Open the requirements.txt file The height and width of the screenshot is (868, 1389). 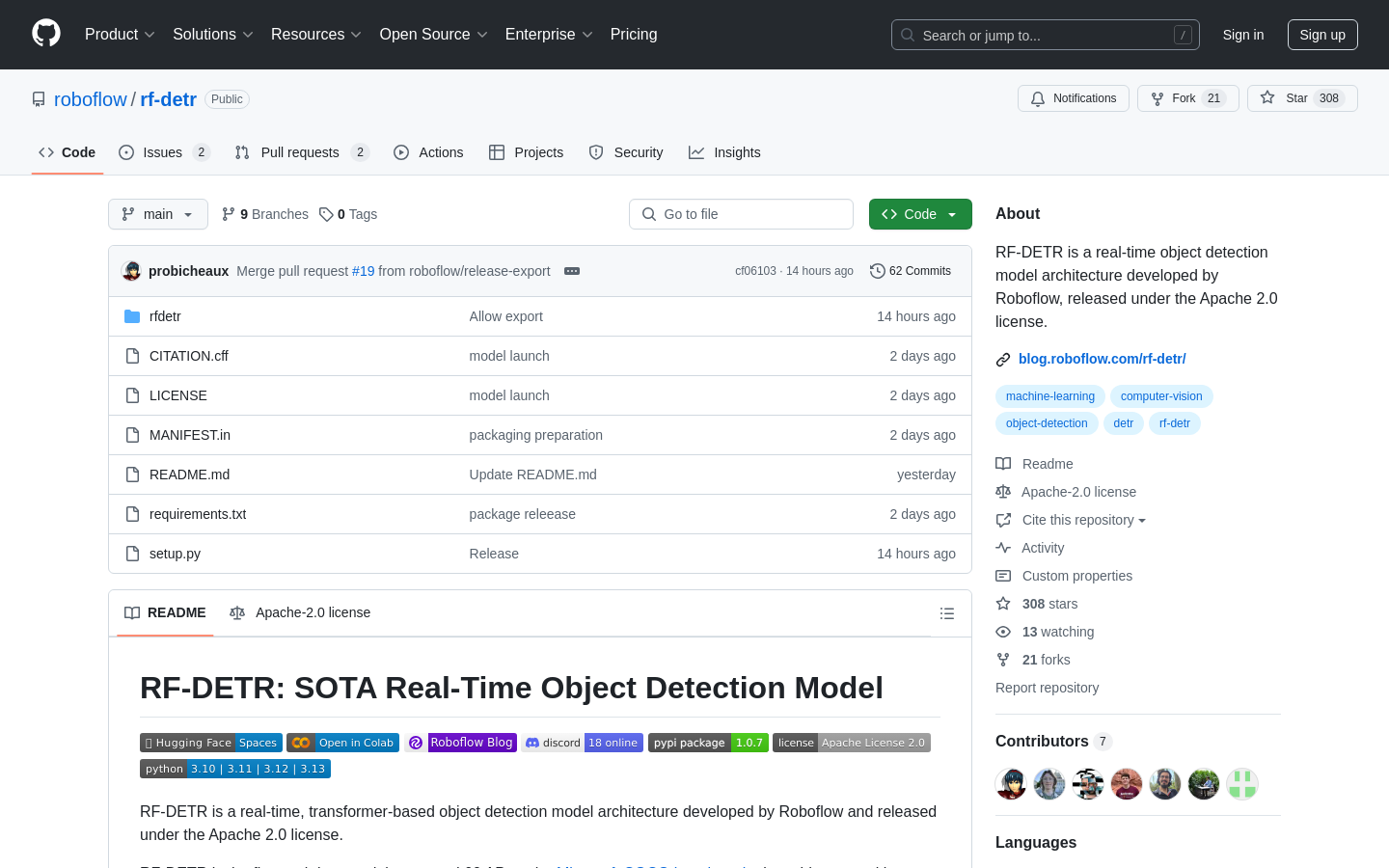(x=198, y=514)
